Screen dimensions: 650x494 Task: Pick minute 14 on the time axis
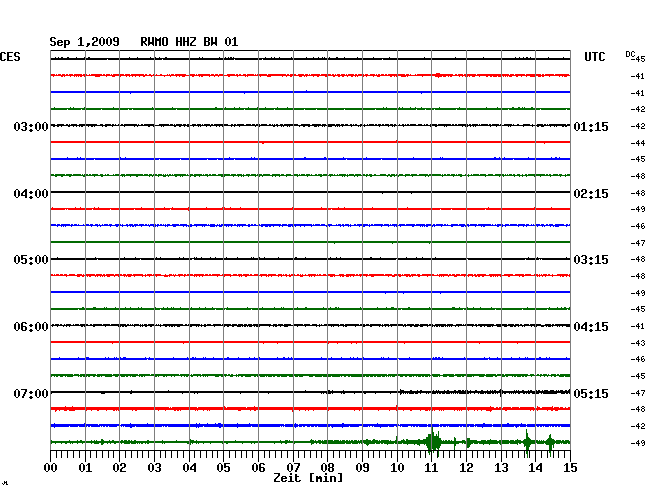point(535,468)
